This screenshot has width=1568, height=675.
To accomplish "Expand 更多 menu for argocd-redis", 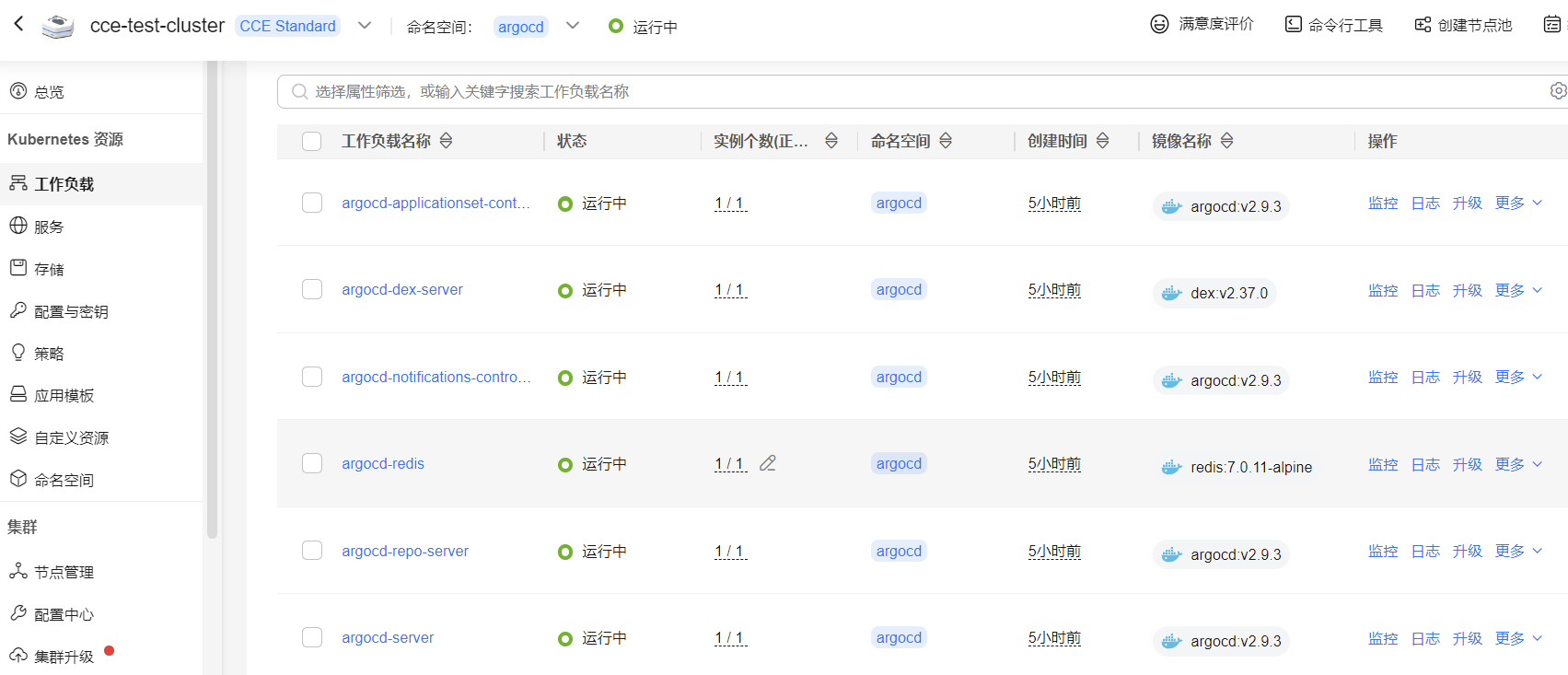I will pyautogui.click(x=1518, y=464).
